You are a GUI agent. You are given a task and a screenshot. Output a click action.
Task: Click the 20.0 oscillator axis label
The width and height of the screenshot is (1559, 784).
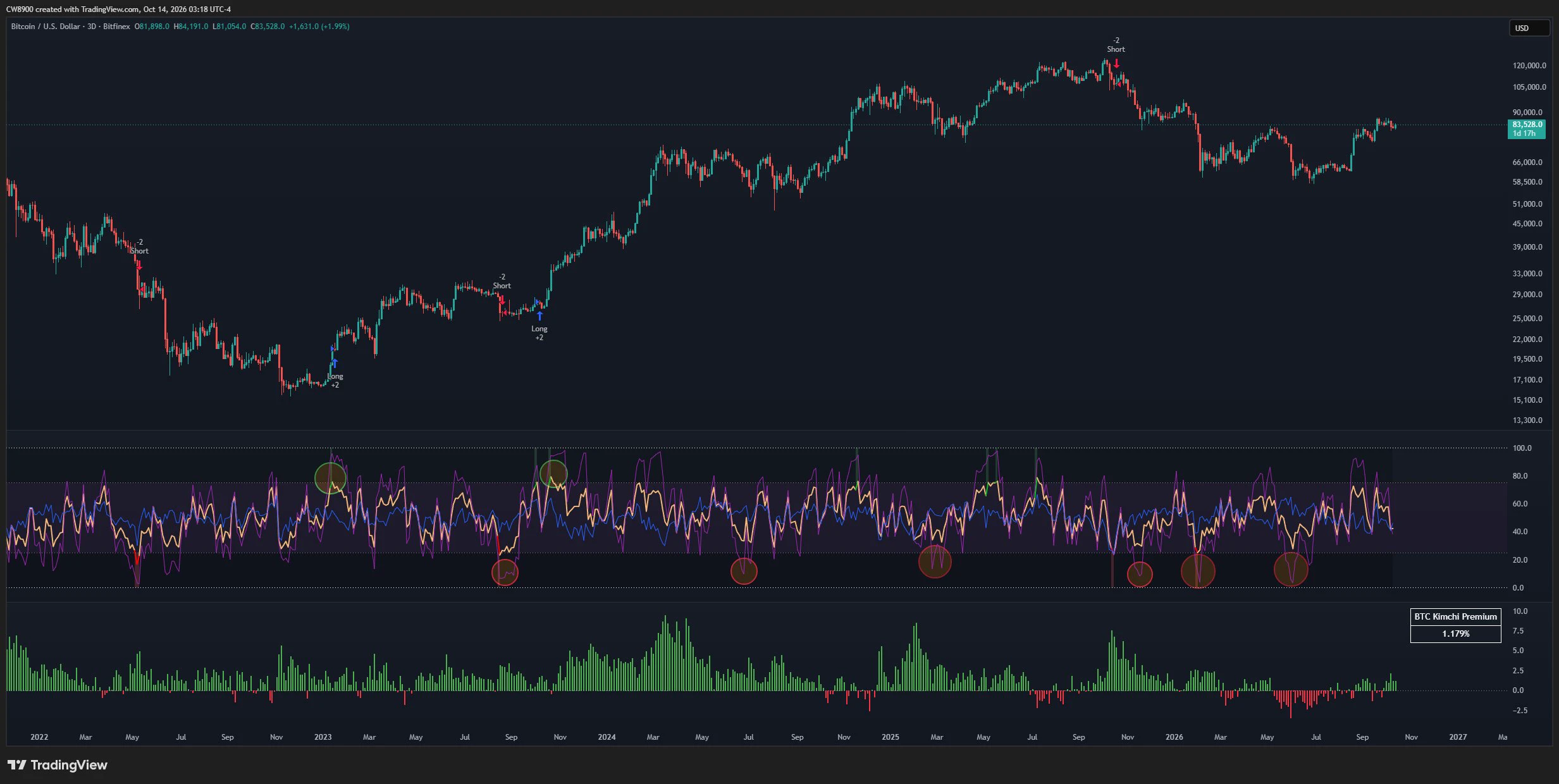click(1520, 560)
